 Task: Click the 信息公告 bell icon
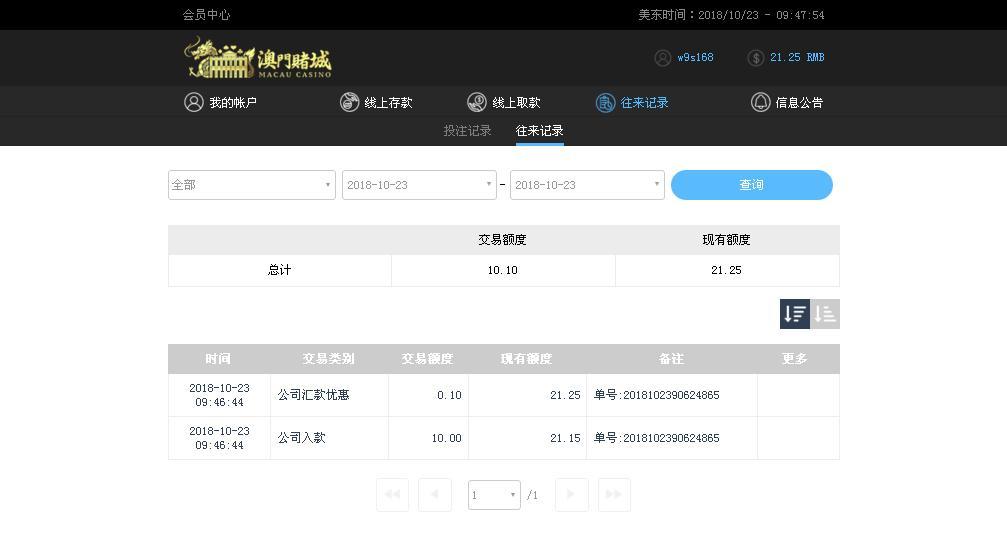pyautogui.click(x=760, y=102)
